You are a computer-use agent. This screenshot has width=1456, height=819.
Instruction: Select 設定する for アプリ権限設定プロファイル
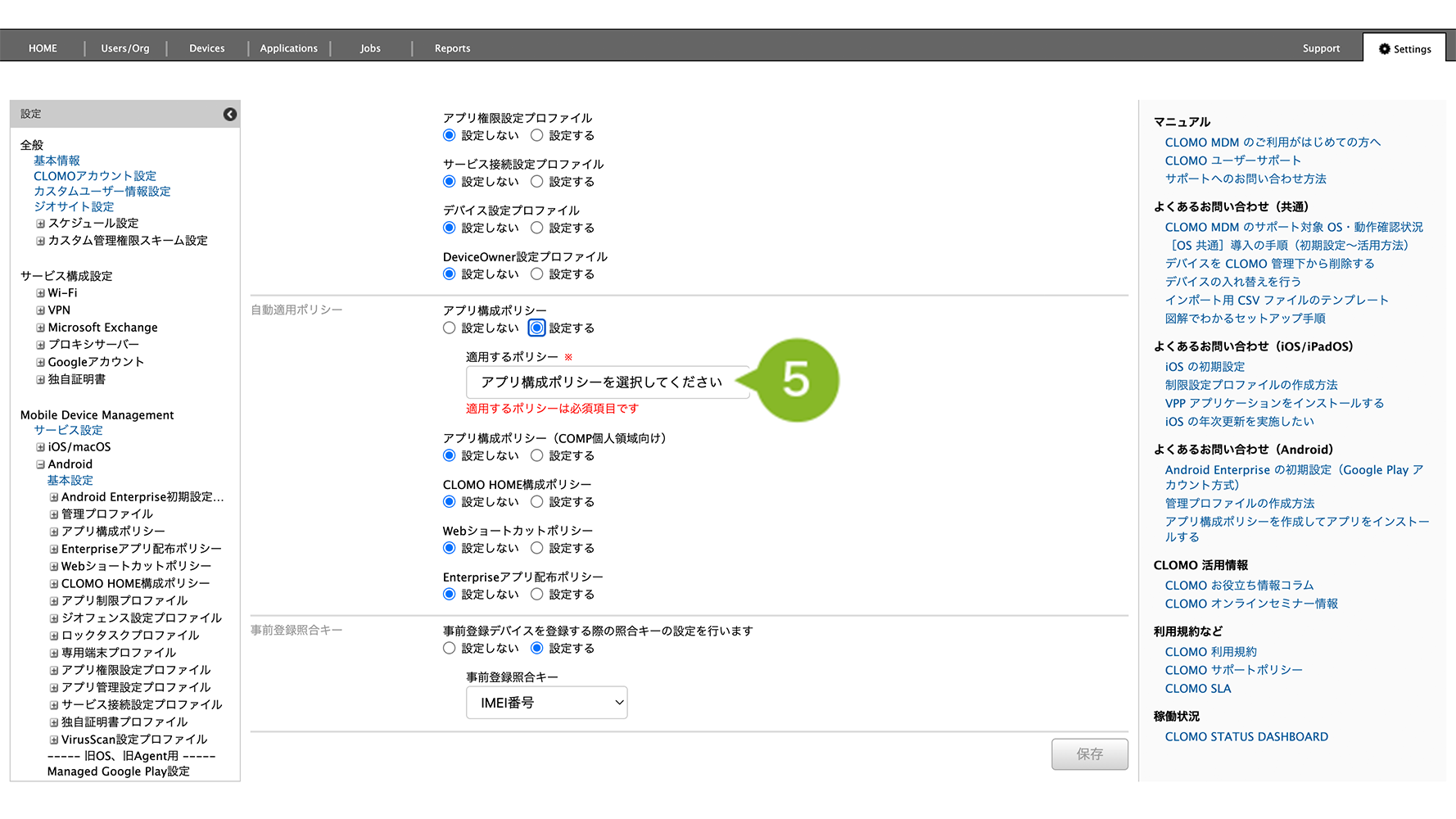point(537,136)
